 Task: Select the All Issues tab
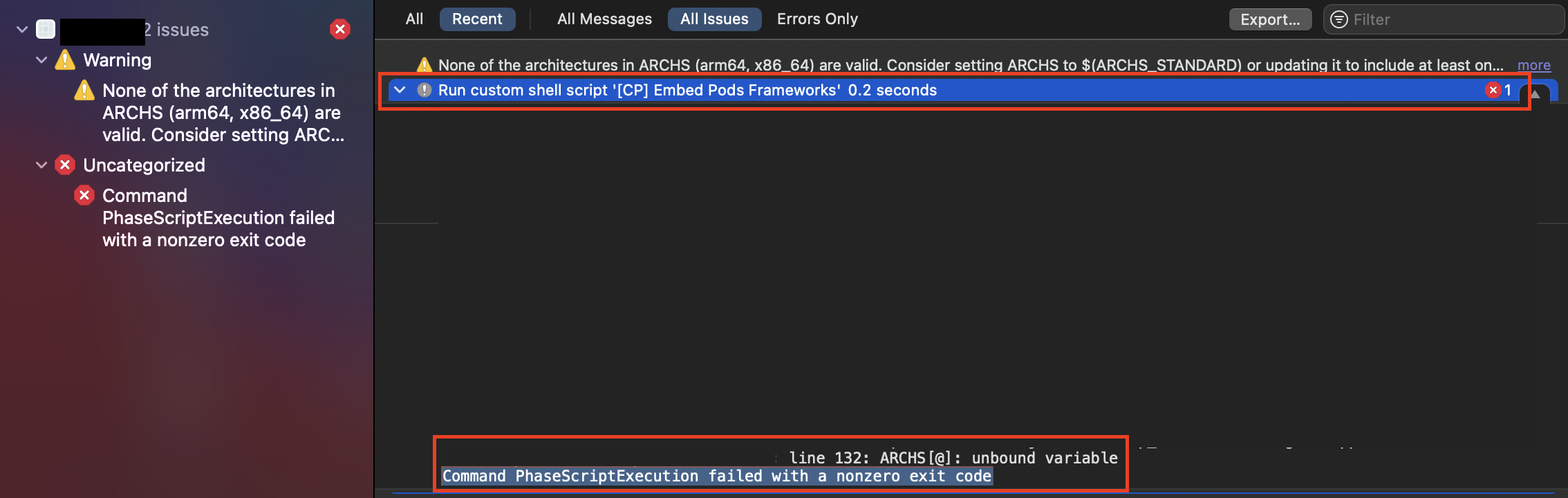click(x=714, y=19)
